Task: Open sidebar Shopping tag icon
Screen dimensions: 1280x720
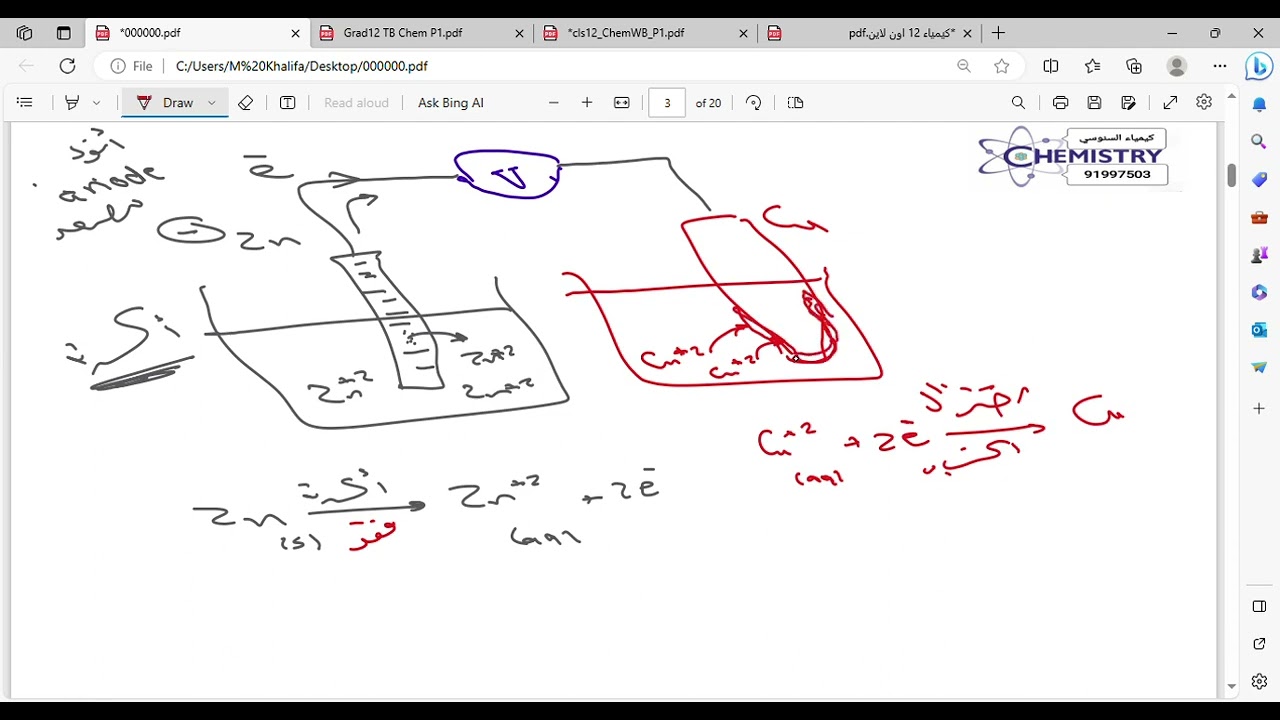Action: 1259,180
